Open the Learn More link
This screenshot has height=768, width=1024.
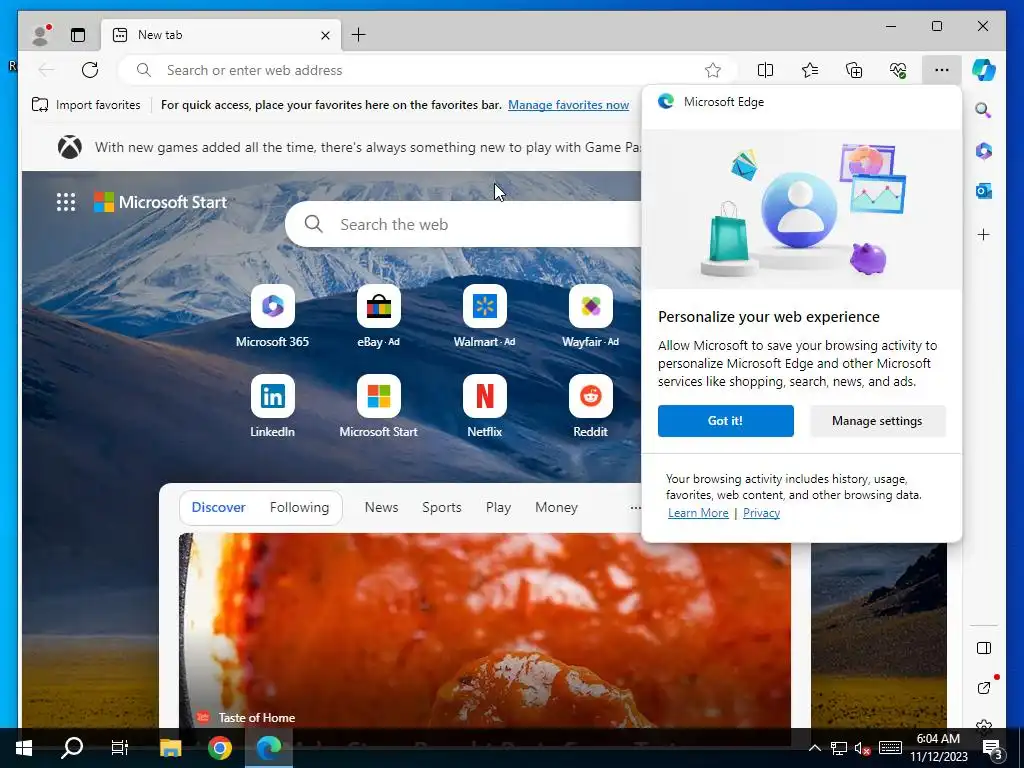(698, 513)
